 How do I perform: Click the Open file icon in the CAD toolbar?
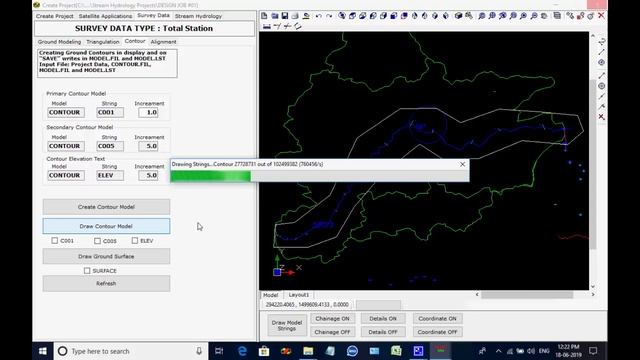click(x=275, y=16)
